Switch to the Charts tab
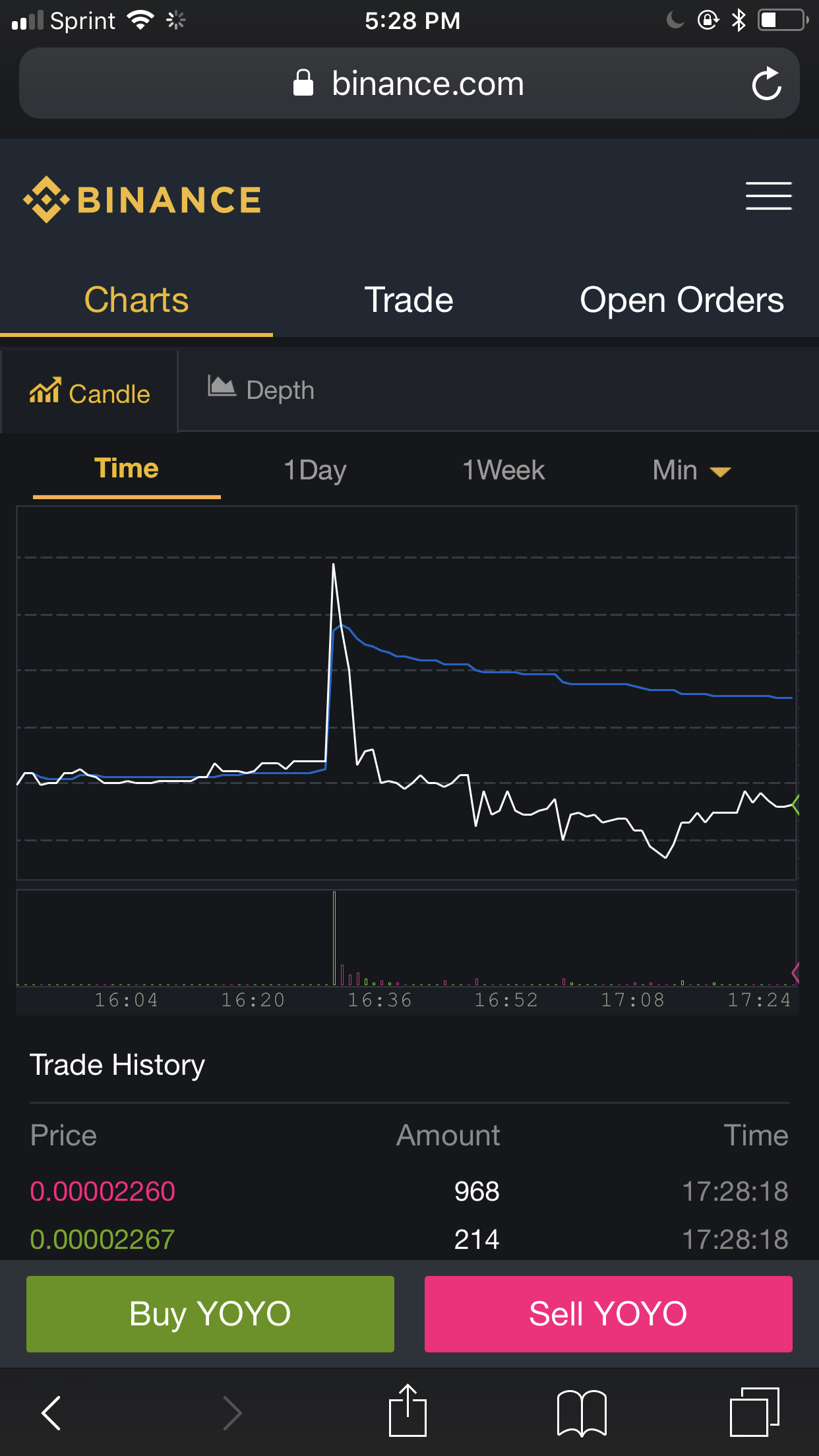Image resolution: width=819 pixels, height=1456 pixels. (x=136, y=301)
